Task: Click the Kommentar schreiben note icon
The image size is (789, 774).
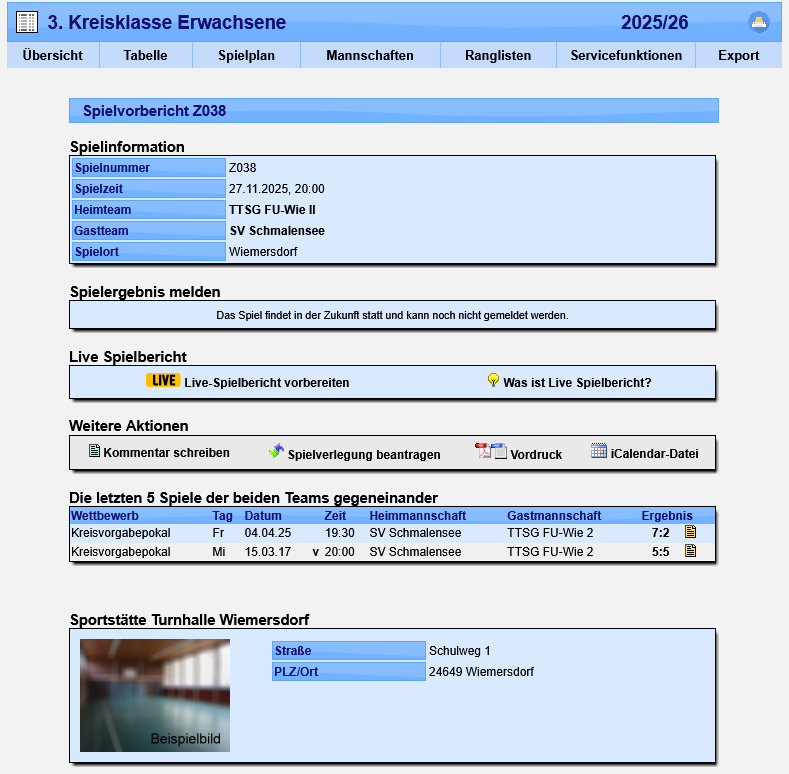Action: coord(95,452)
